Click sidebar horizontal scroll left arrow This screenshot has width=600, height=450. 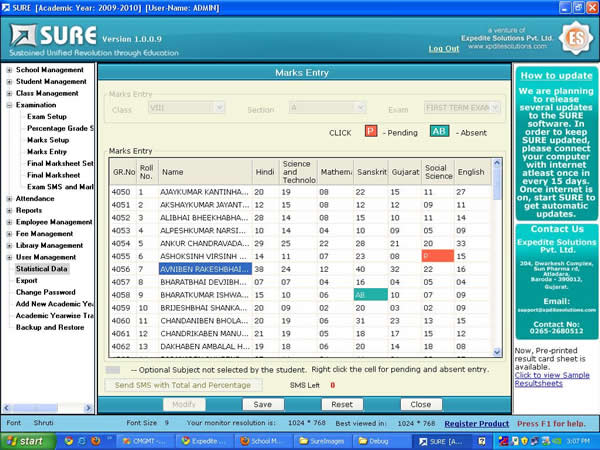coord(6,408)
